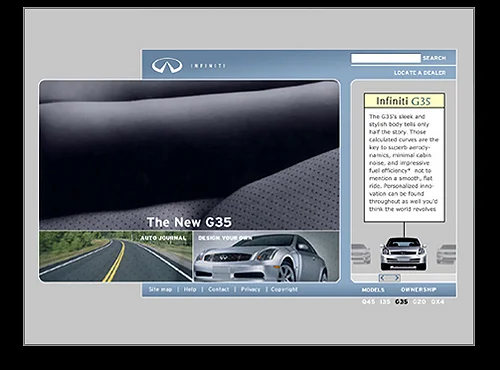Screen dimensions: 500x370
Task: Click the G35 description paragraph
Action: 404,163
